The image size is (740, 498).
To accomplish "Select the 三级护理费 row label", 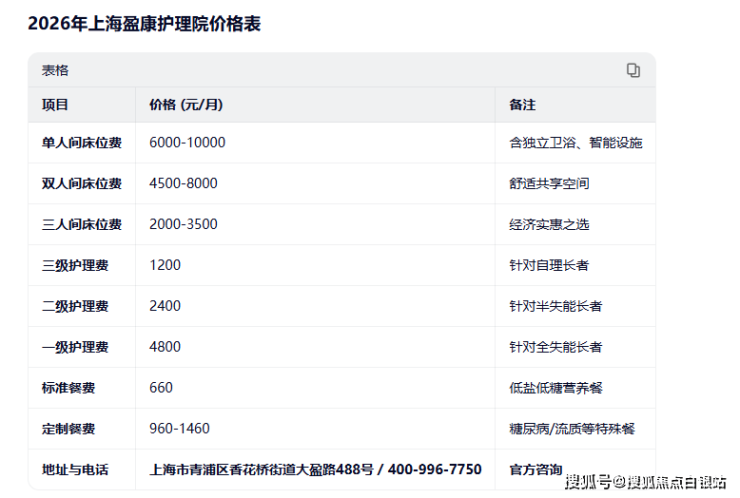I will click(x=75, y=265).
